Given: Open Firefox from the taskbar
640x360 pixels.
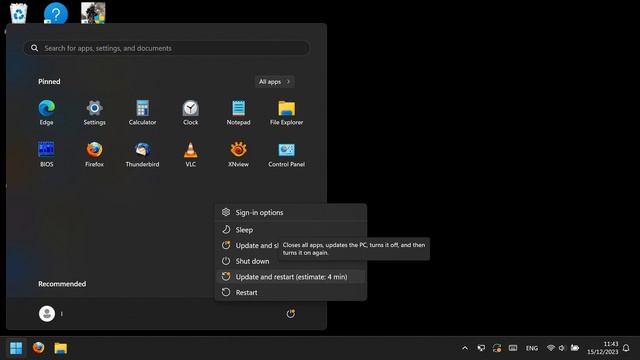Looking at the screenshot, I should click(x=38, y=348).
